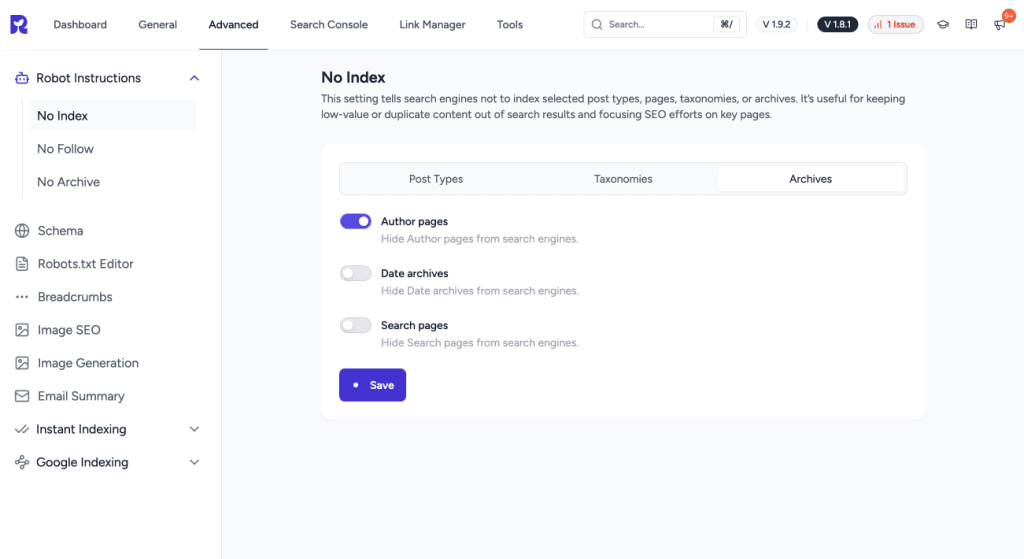
Task: Enable the Date archives toggle
Action: [355, 273]
